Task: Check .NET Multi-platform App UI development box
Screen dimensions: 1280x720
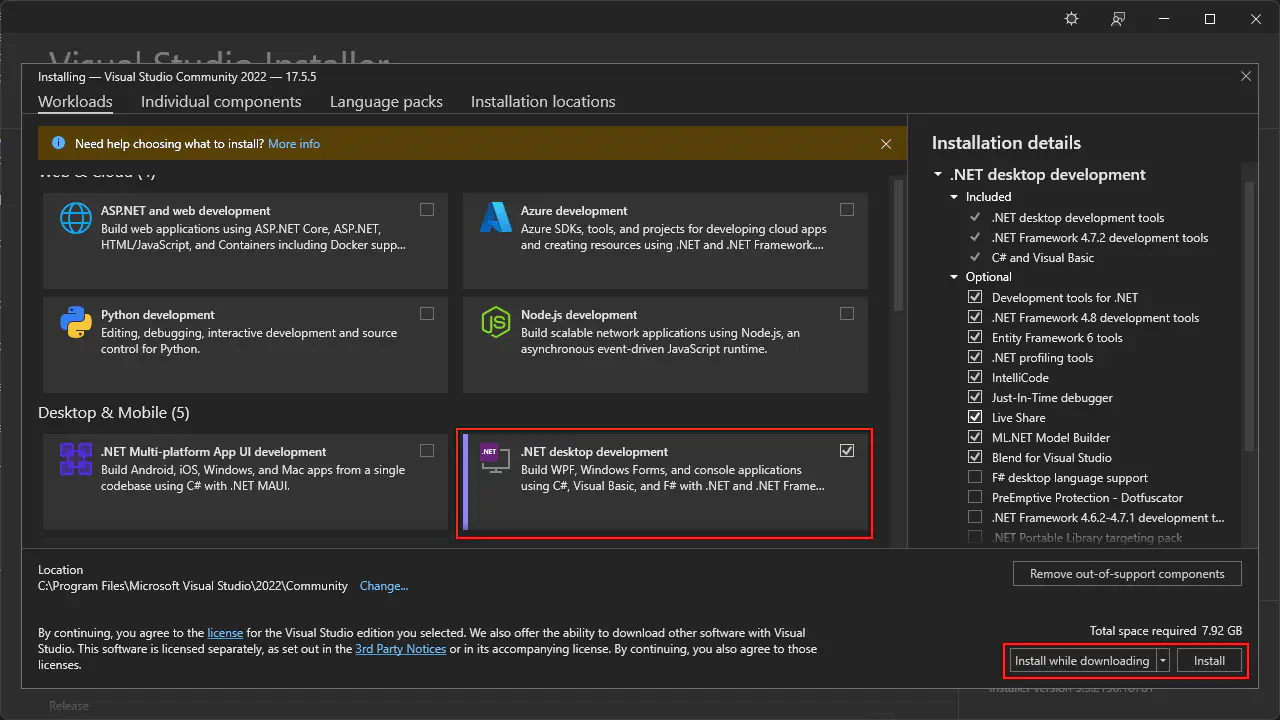Action: click(427, 451)
